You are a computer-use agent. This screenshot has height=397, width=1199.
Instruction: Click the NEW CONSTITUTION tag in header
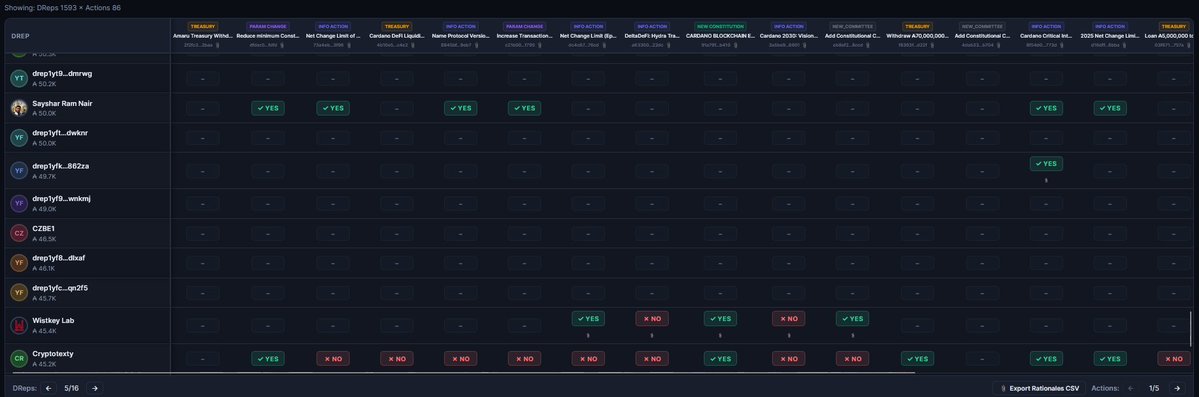tap(720, 26)
